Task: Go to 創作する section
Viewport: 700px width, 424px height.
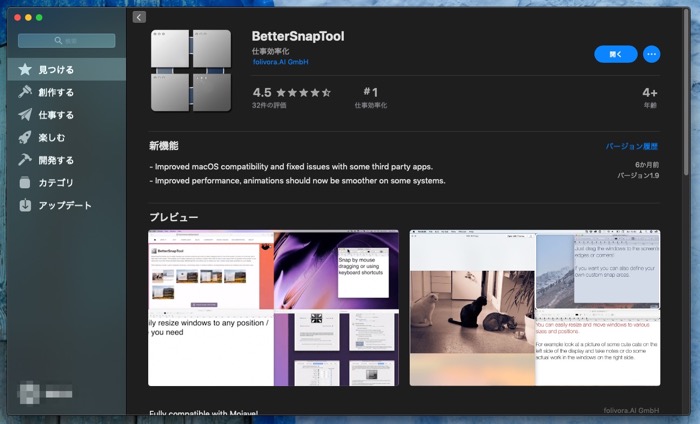Action: (67, 92)
